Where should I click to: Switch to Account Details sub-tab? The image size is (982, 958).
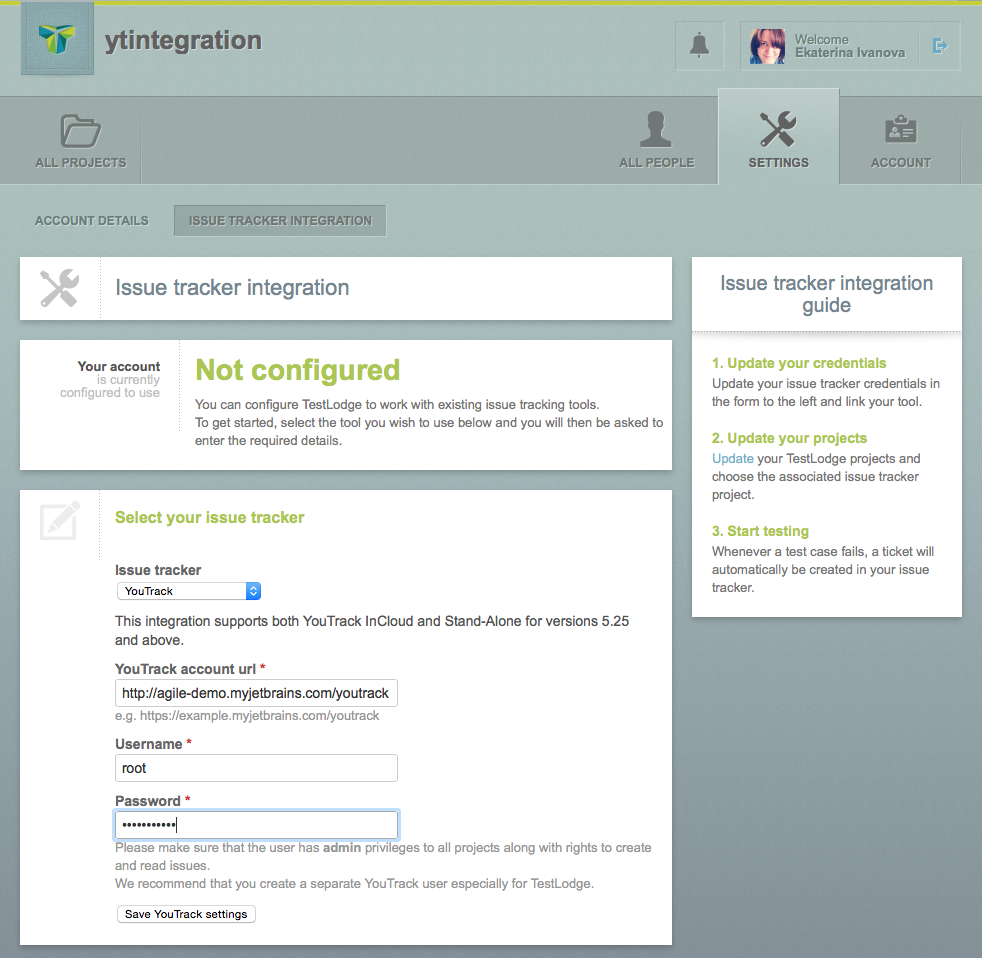(91, 221)
